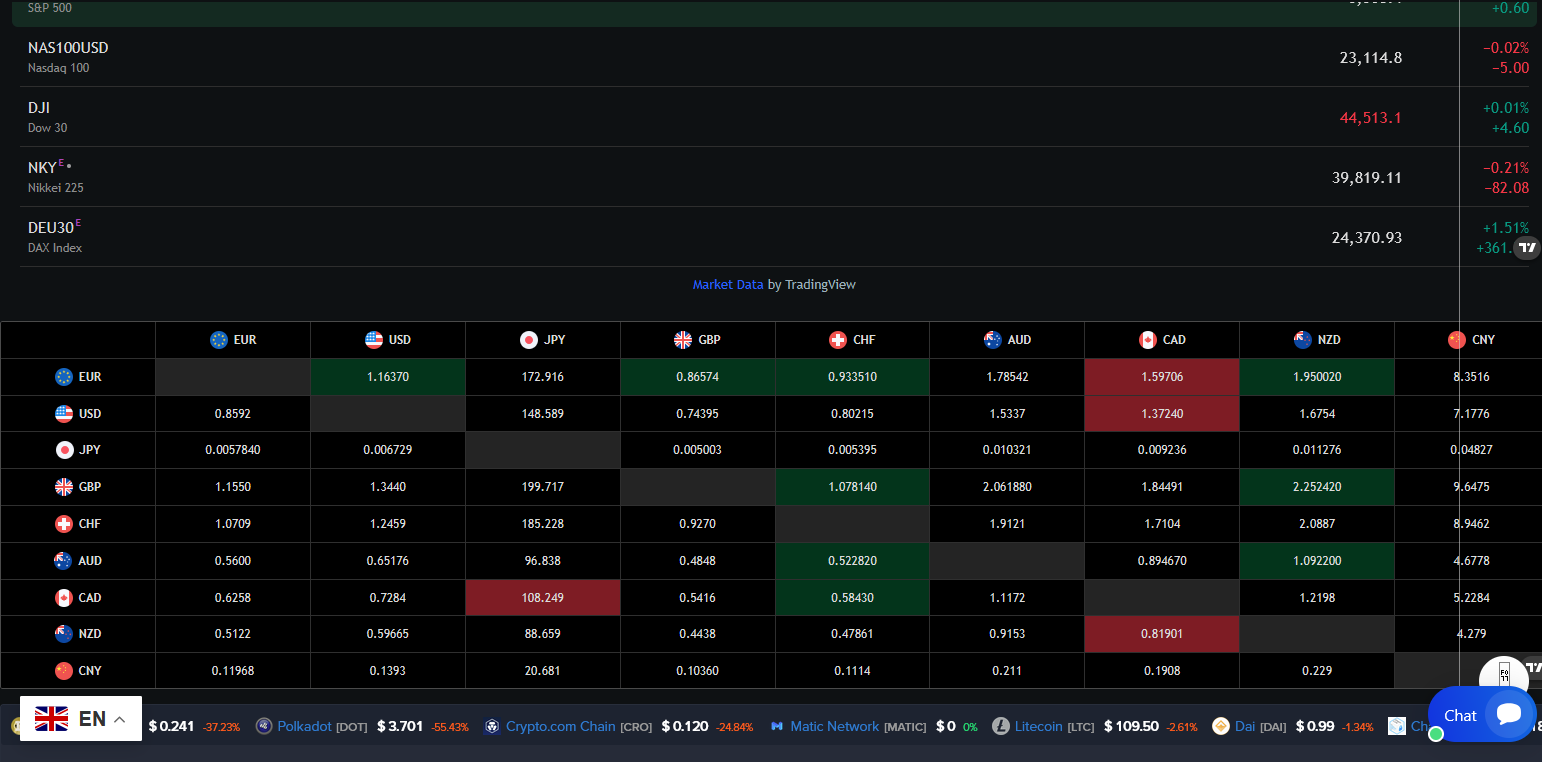Click EUR/JPY rate cell 172.916

[543, 377]
